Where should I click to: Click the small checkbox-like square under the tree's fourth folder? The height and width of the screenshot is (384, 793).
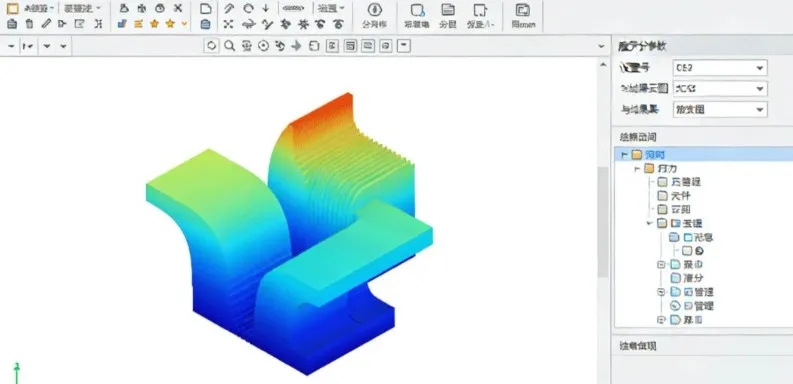(686, 250)
